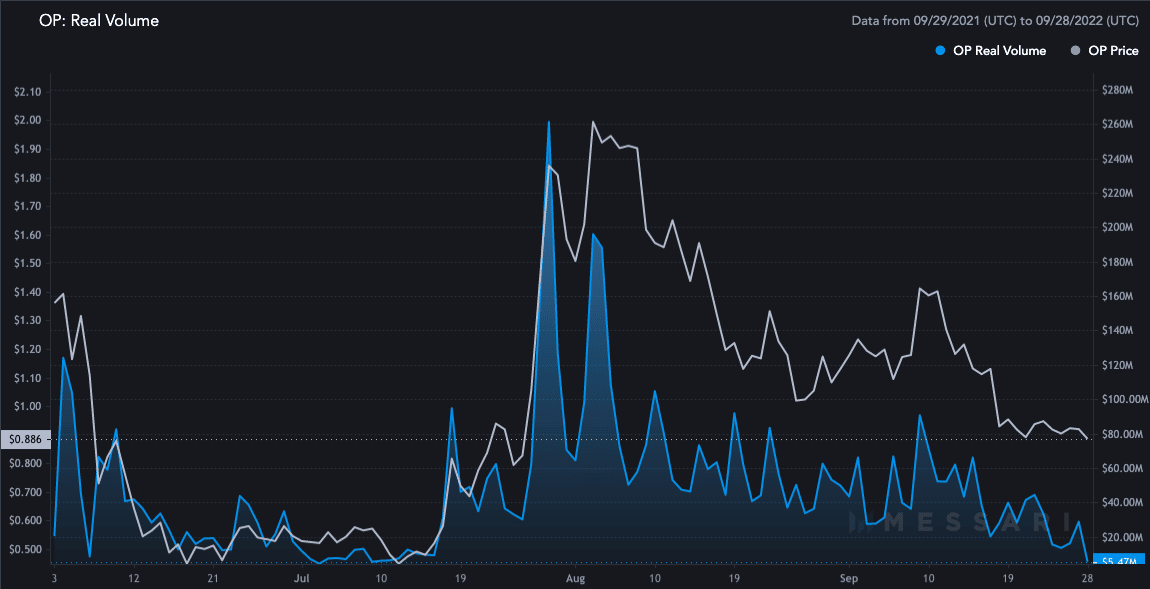Click the x-axis label 28 at far right
Viewport: 1150px width, 589px height.
[x=1086, y=578]
